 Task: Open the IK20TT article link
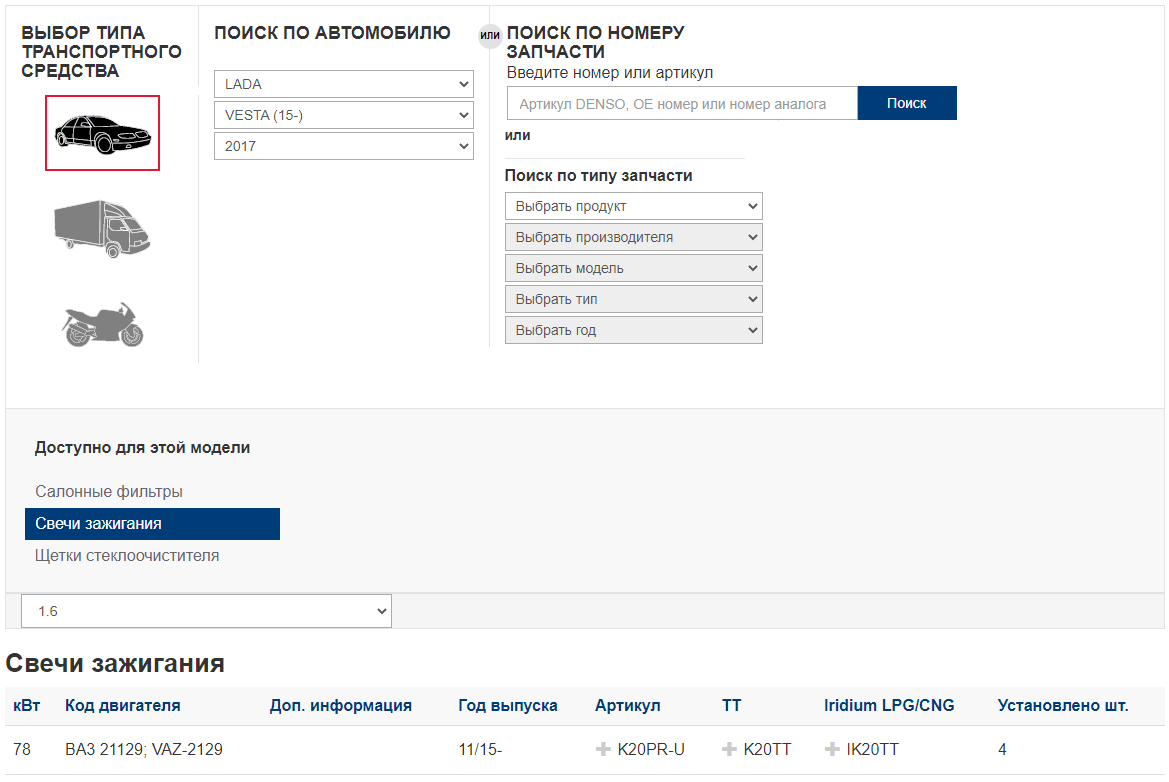[x=872, y=749]
